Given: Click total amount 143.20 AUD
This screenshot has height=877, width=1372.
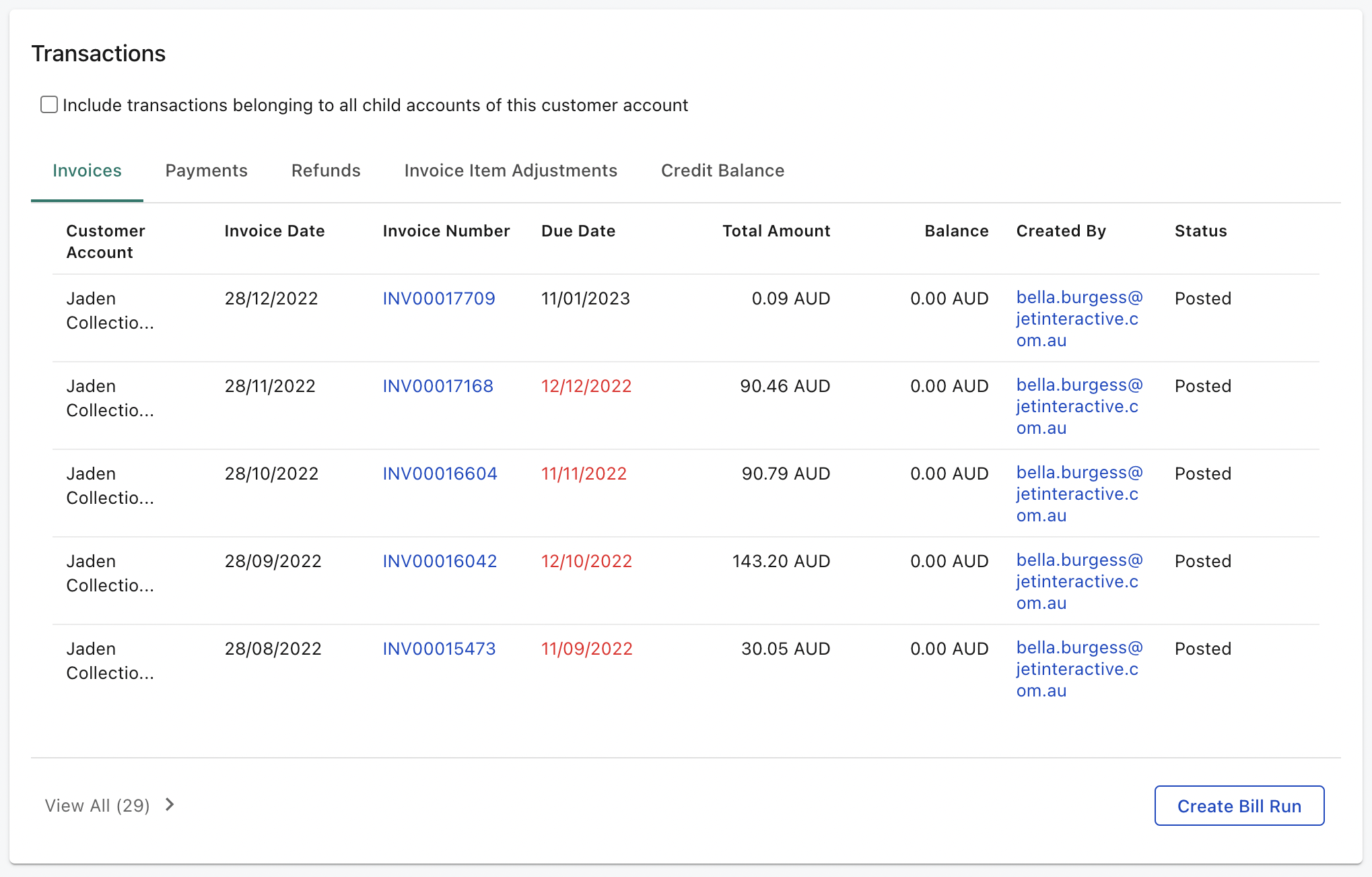Looking at the screenshot, I should pos(781,561).
